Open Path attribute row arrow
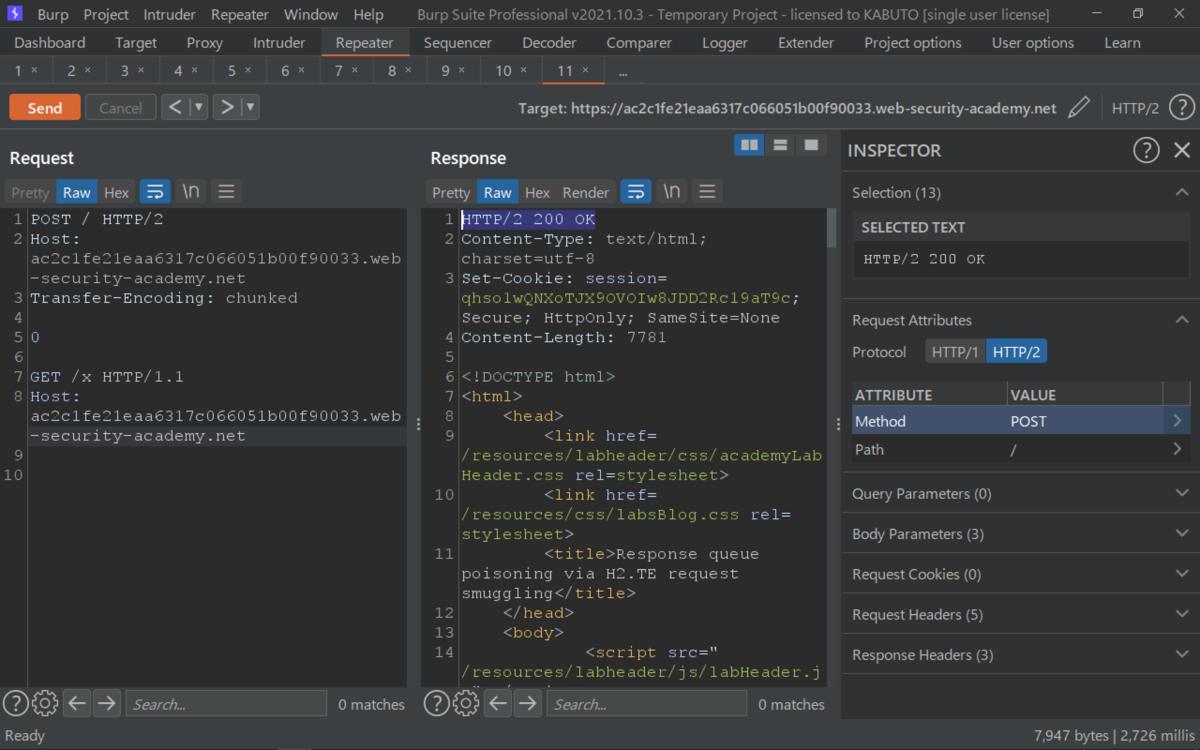1200x750 pixels. tap(1177, 449)
